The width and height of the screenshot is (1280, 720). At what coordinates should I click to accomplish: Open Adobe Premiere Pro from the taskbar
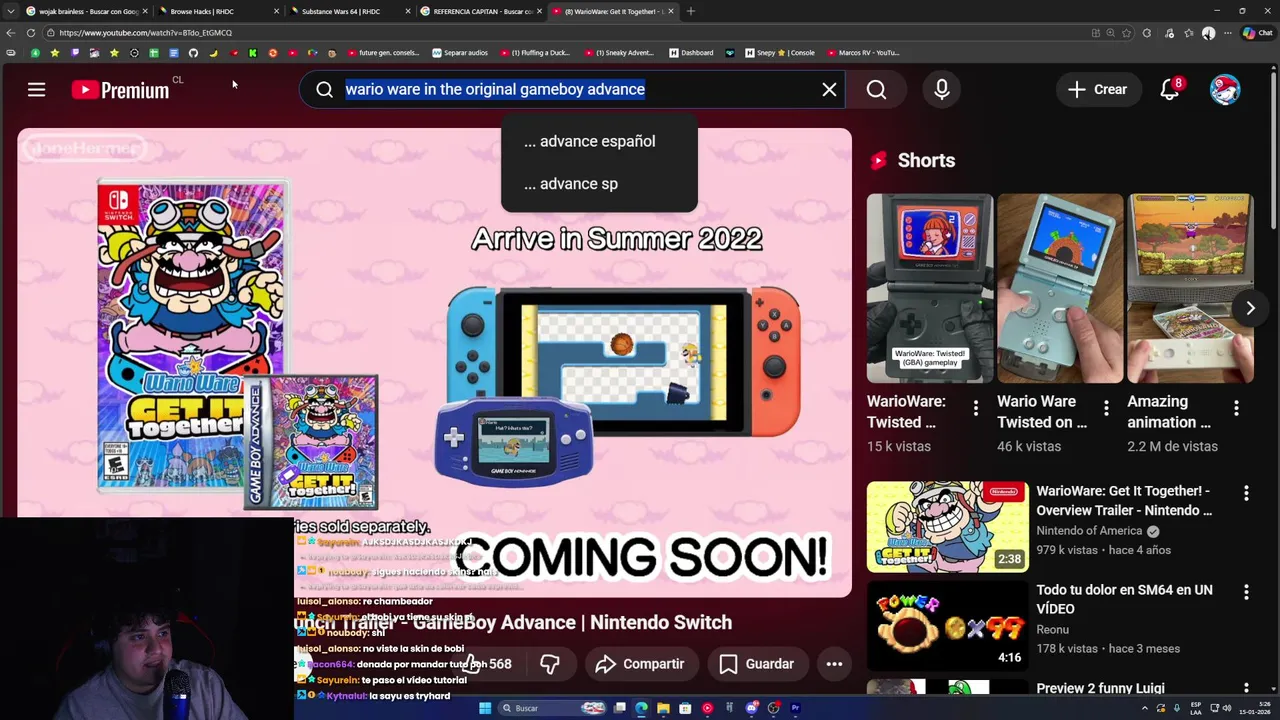796,708
